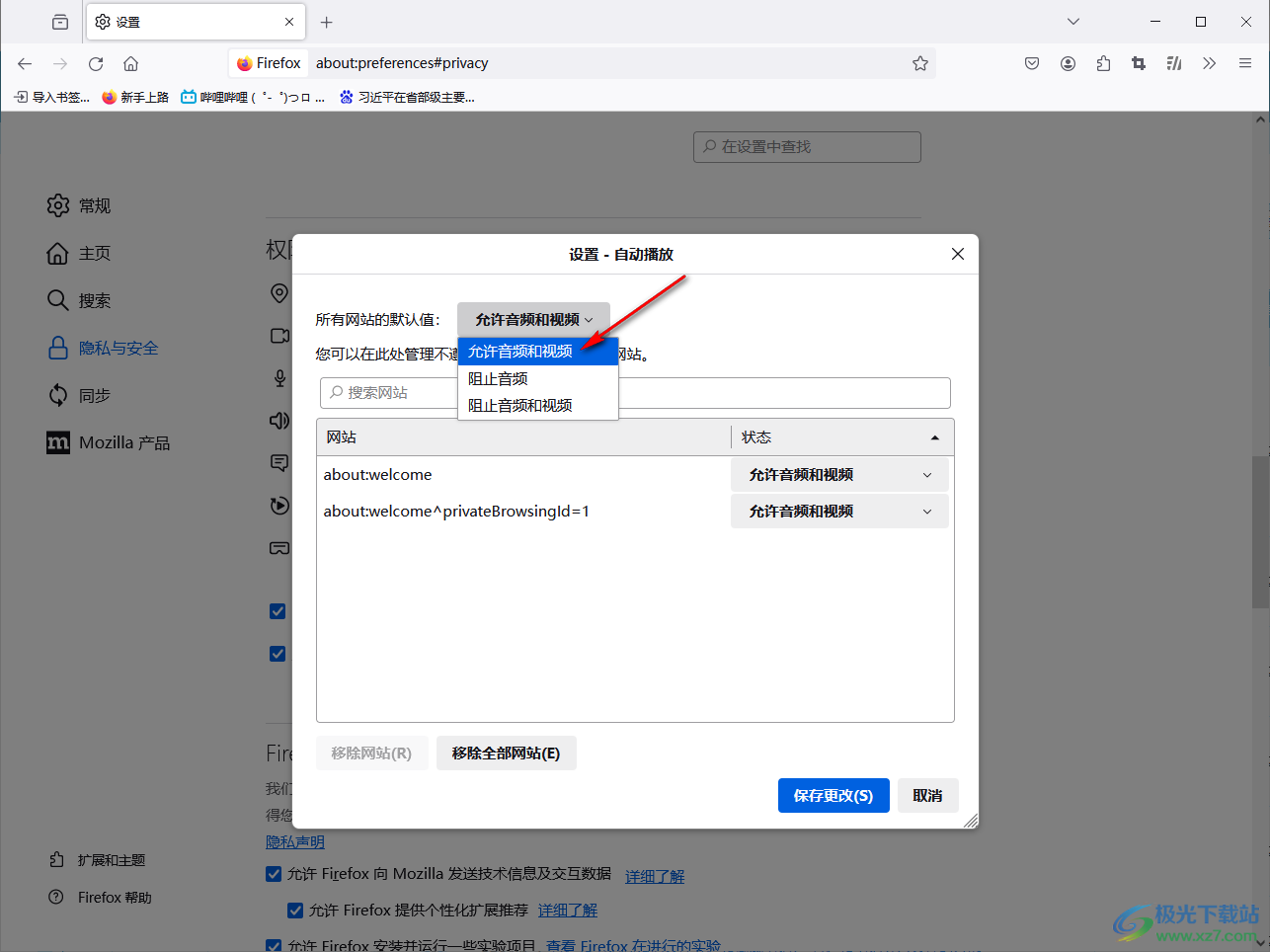
Task: Open the Firefox home page icon
Action: click(130, 63)
